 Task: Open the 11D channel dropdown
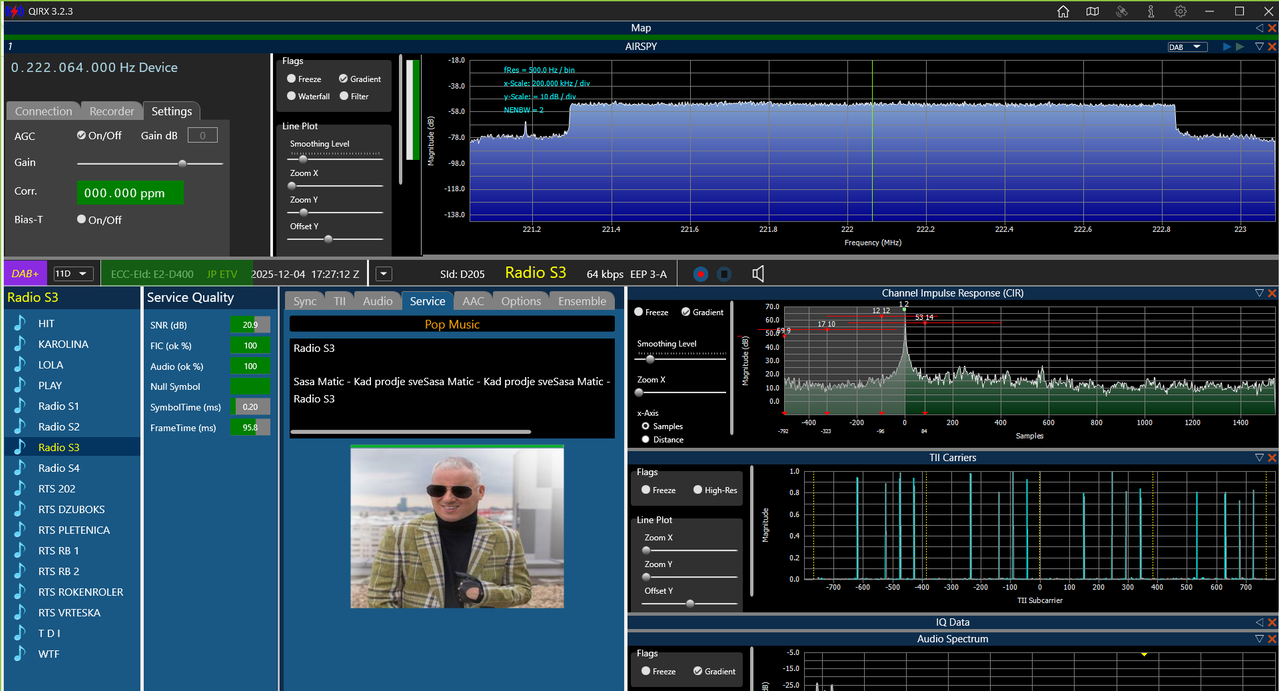73,273
